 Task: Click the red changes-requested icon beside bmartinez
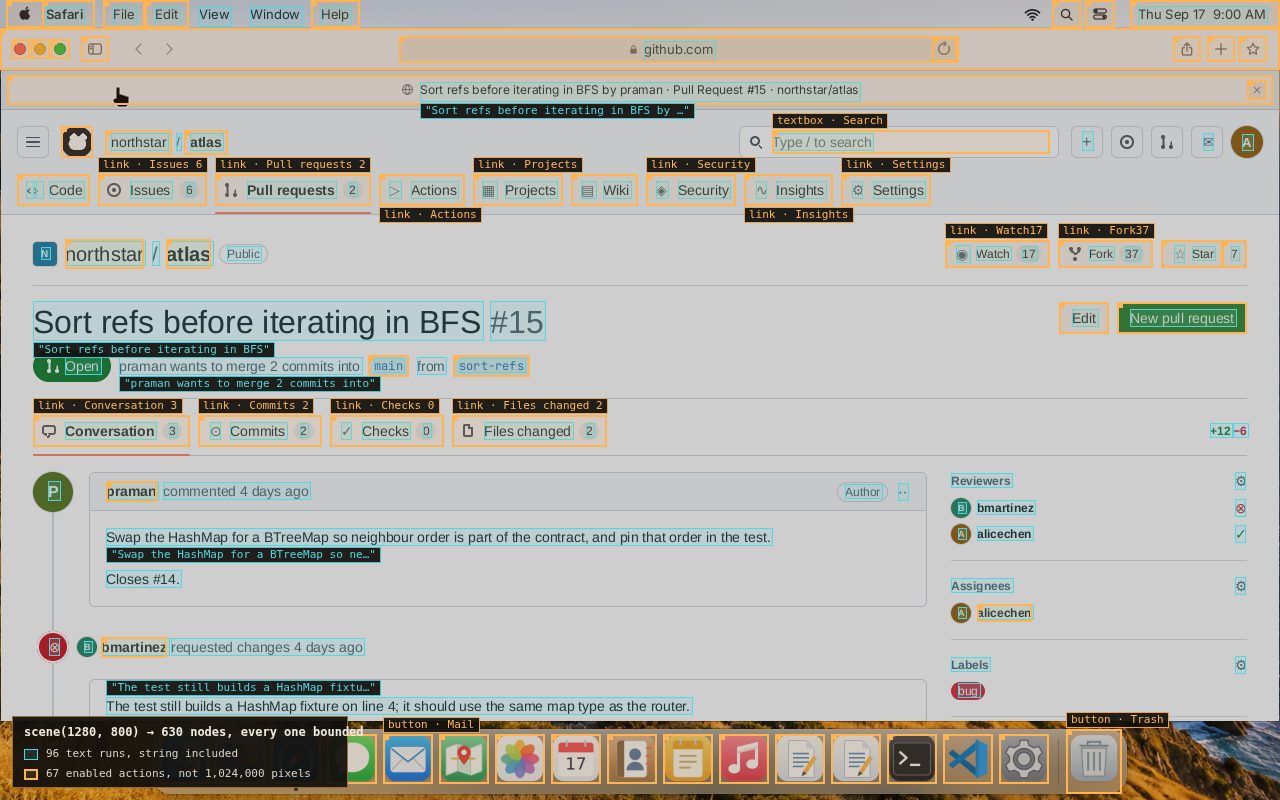click(x=1240, y=508)
